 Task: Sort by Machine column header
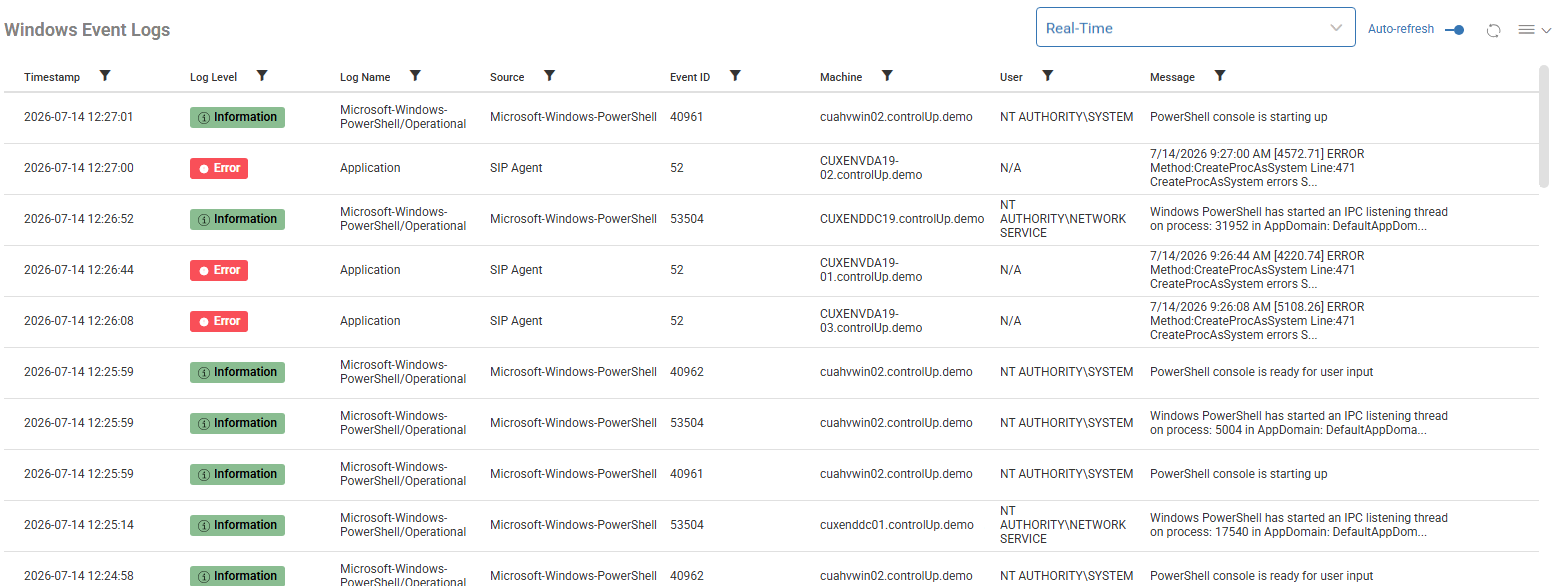click(841, 77)
